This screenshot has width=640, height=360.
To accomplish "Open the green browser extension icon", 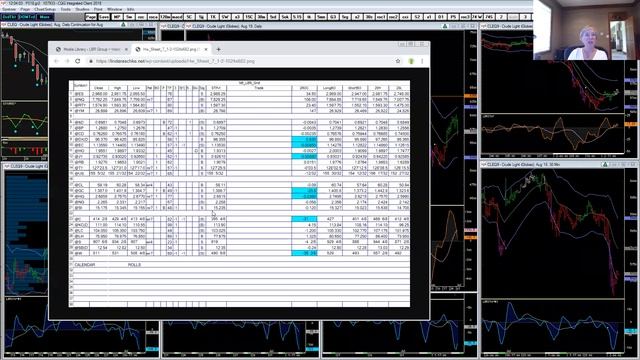I will tap(411, 61).
